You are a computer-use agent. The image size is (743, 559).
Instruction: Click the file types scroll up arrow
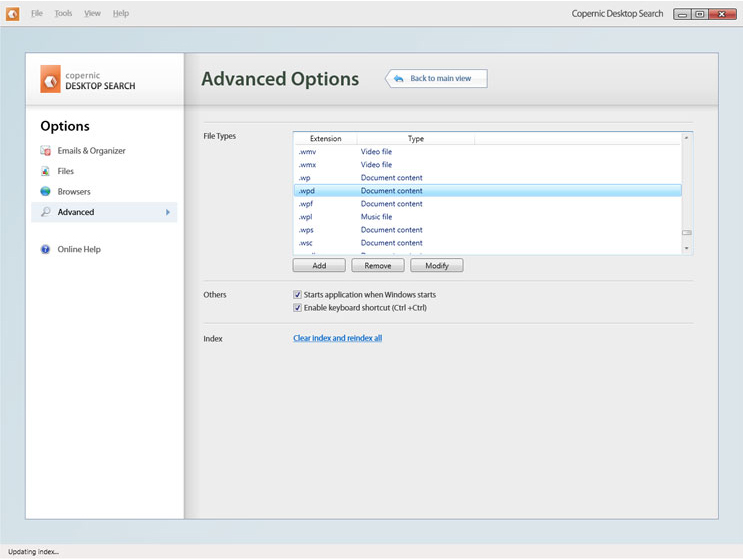tap(687, 138)
